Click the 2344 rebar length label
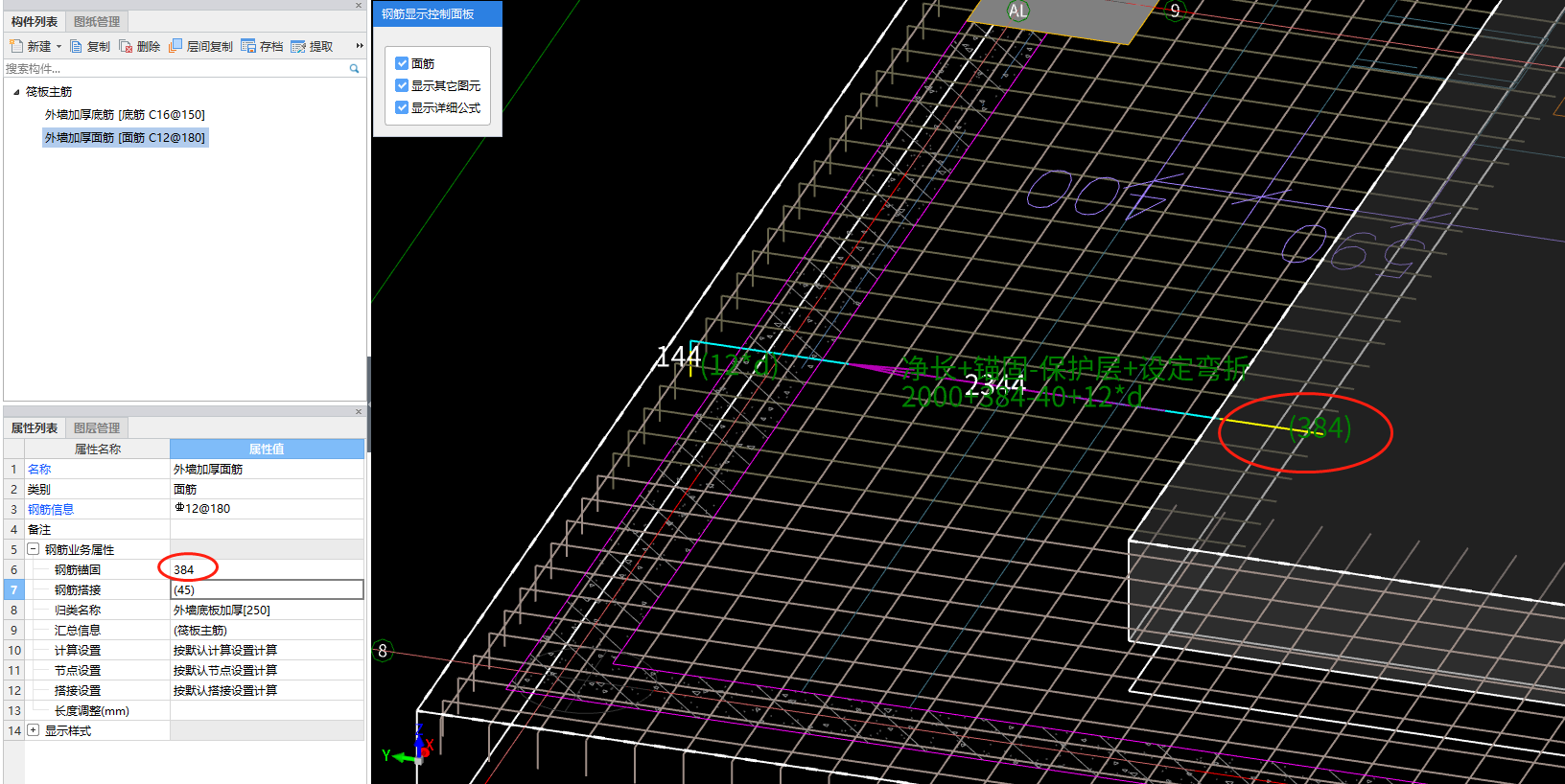This screenshot has height=784, width=1565. click(994, 385)
